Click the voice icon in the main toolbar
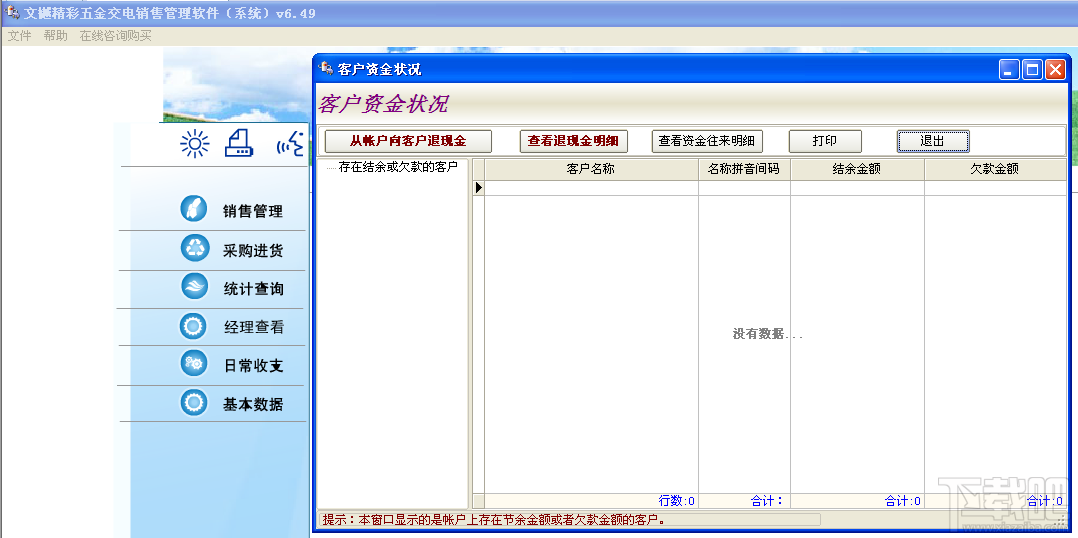The height and width of the screenshot is (538, 1078). click(290, 143)
